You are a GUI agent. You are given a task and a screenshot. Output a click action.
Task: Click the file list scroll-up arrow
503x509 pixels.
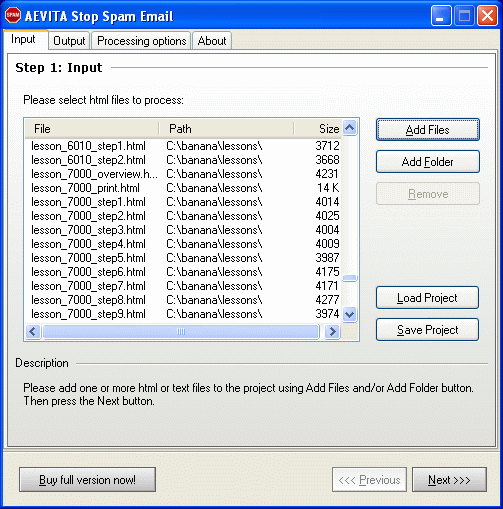(x=349, y=127)
